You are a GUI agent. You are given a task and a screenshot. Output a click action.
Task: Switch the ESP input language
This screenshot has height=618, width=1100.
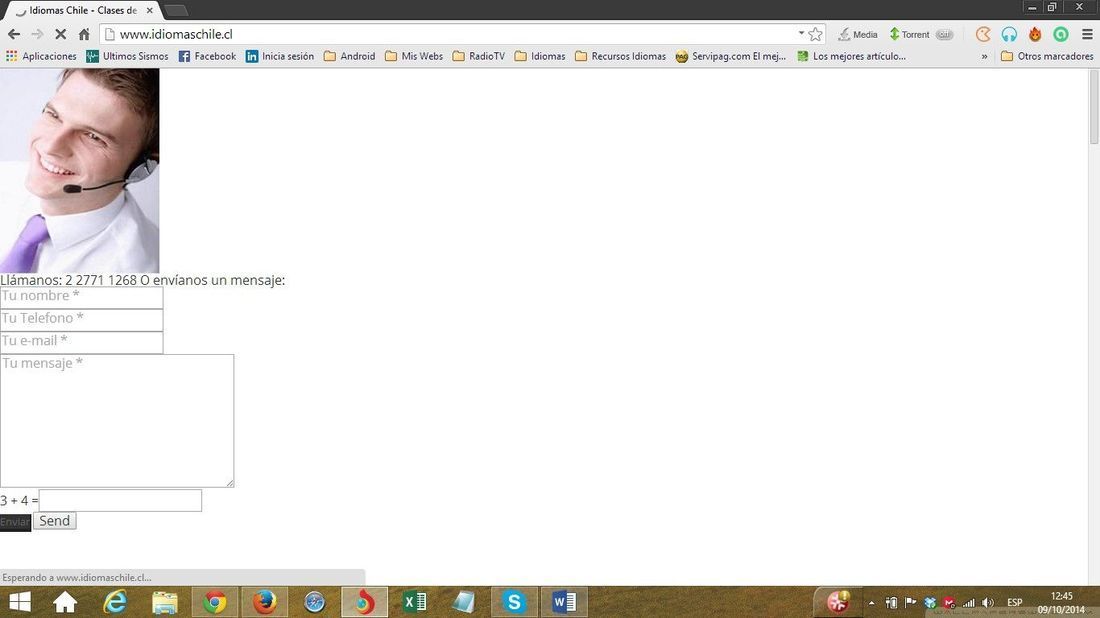point(1014,603)
